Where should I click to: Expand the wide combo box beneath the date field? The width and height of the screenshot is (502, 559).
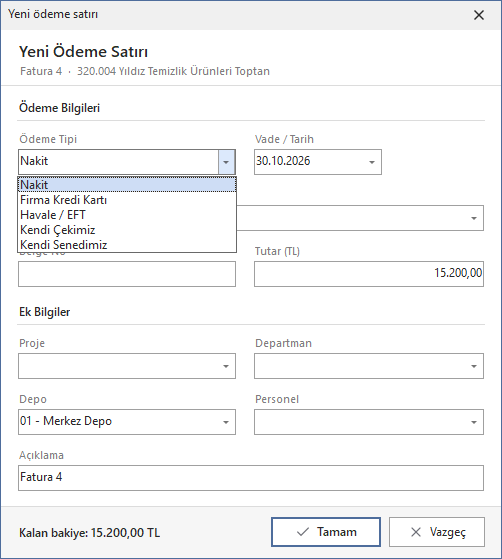pos(474,218)
